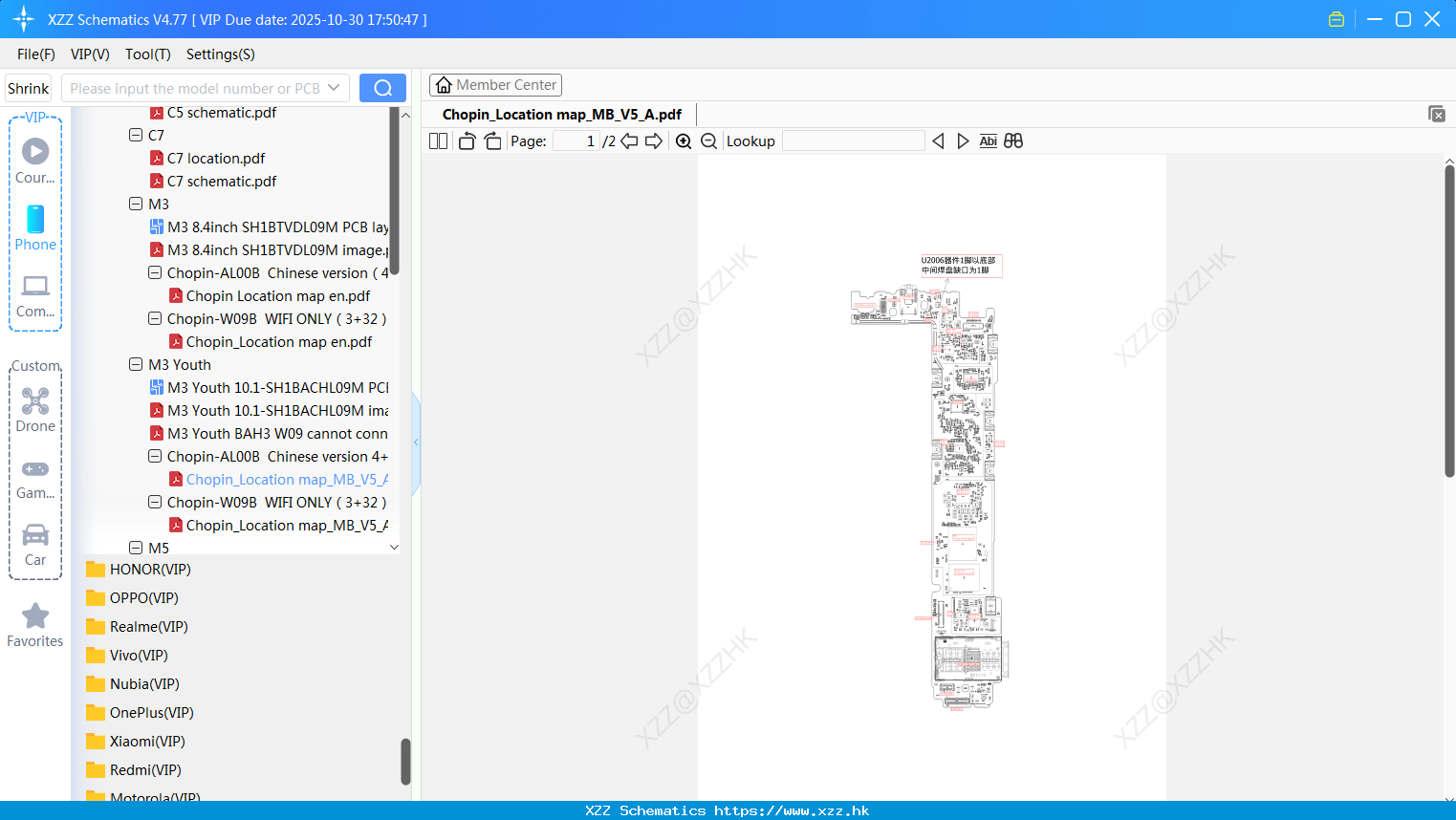Open the VIP(V) menu
The image size is (1456, 820).
point(90,54)
